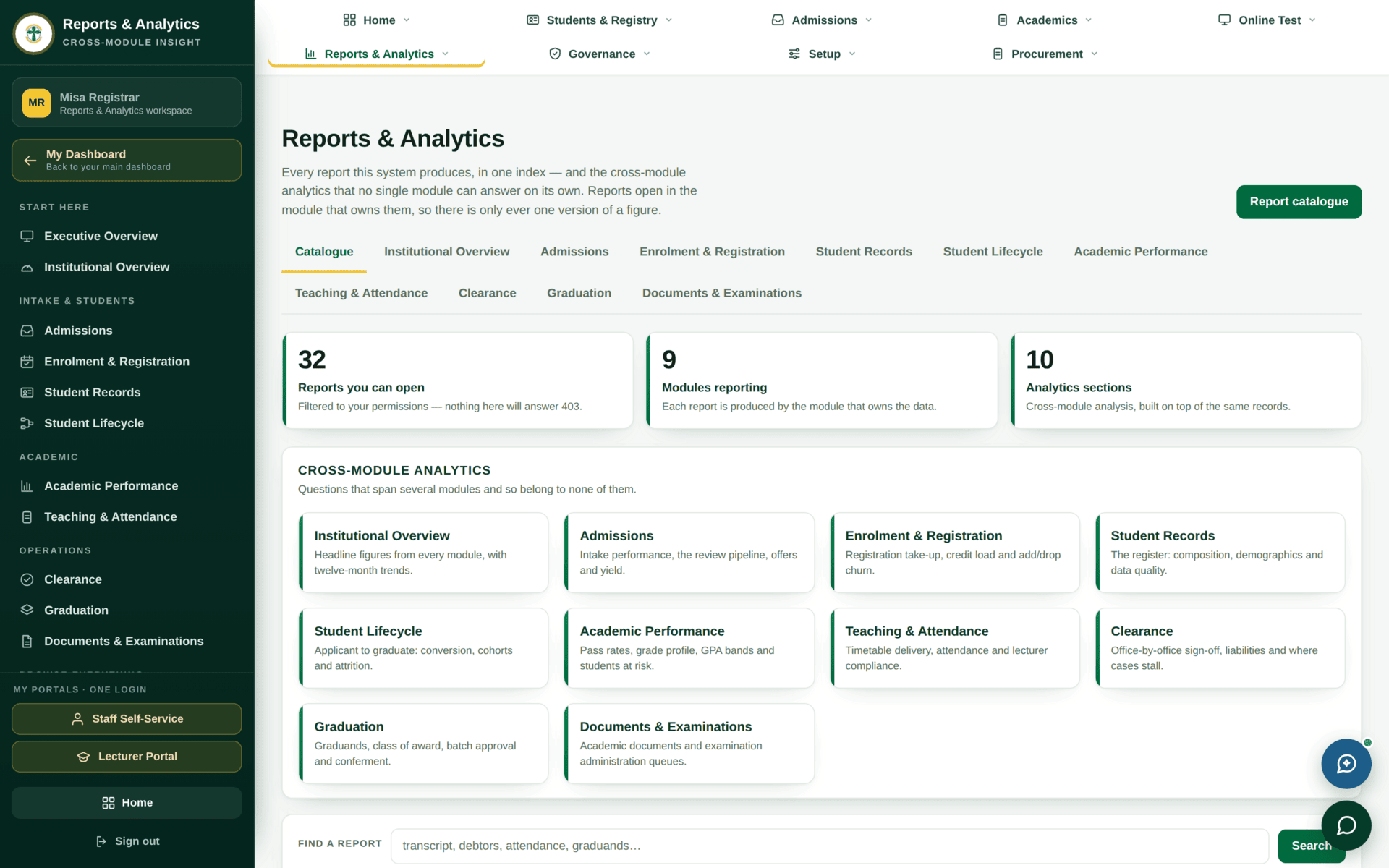Click the Academic Performance chart icon

click(27, 486)
